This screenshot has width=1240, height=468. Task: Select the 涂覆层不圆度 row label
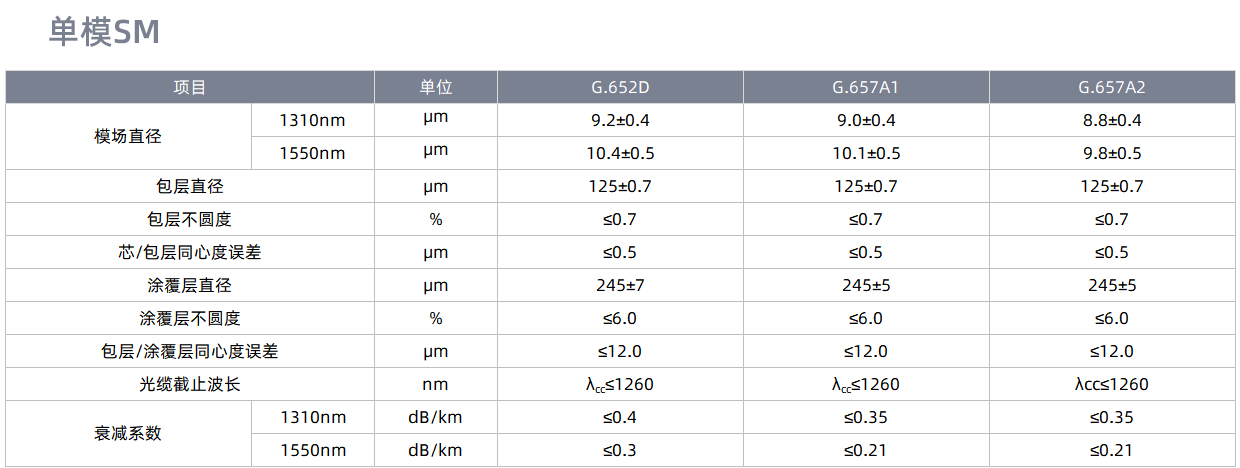[x=190, y=318]
